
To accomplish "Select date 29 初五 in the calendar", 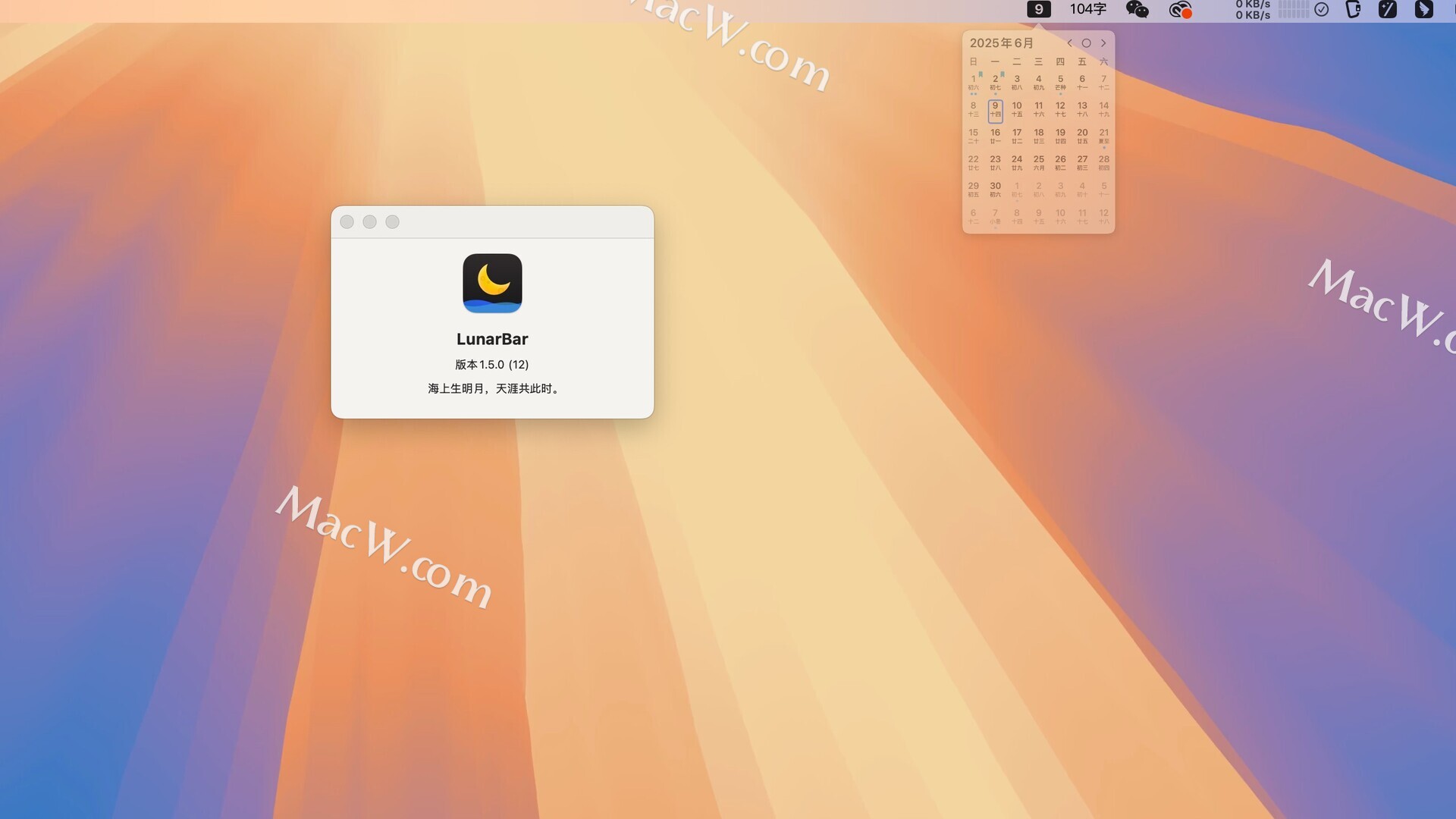I will click(x=974, y=190).
